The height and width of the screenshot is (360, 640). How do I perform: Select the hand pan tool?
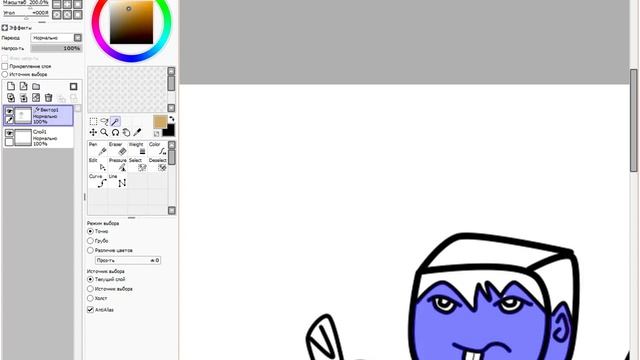click(126, 132)
